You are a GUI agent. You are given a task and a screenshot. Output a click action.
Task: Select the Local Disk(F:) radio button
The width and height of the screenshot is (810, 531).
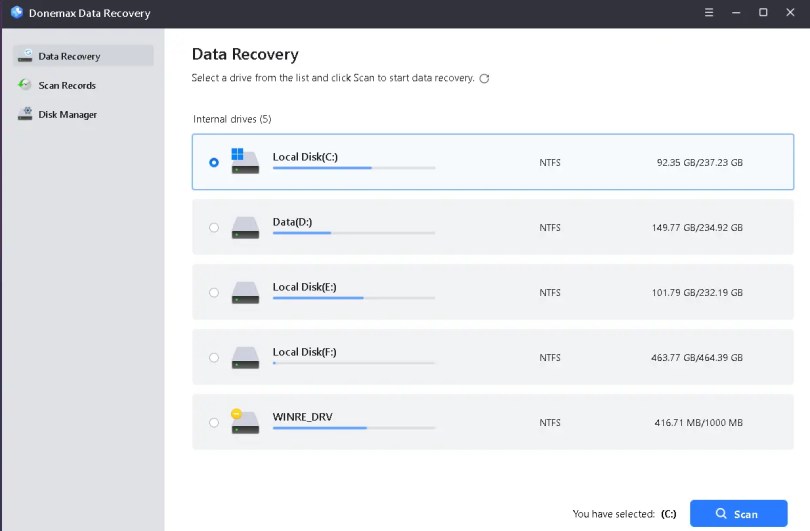214,358
